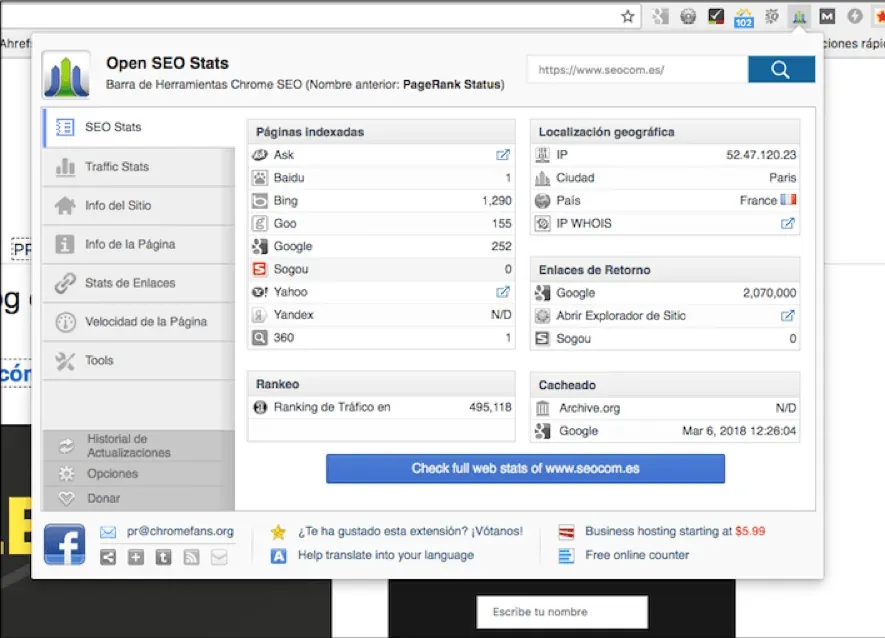The image size is (885, 638).
Task: Open Historial de Actualizaciones
Action: [139, 445]
